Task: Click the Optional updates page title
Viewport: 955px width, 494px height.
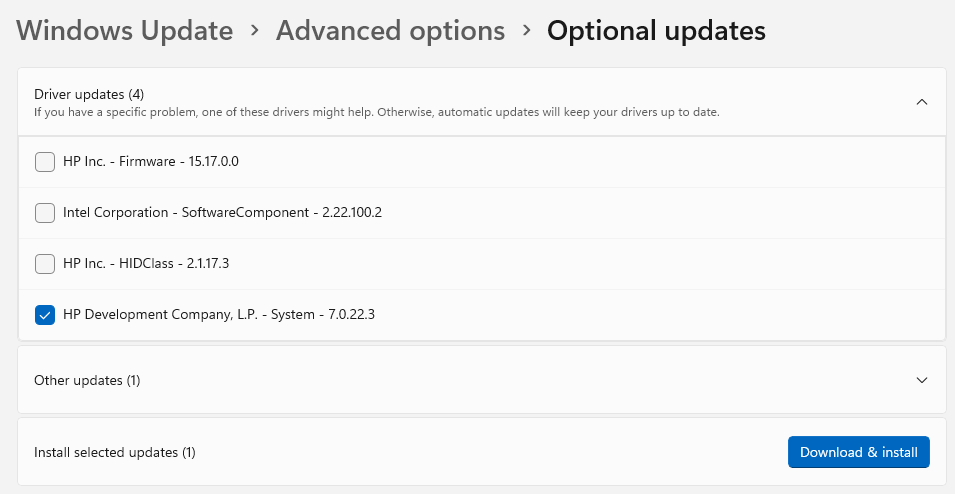Action: 656,31
